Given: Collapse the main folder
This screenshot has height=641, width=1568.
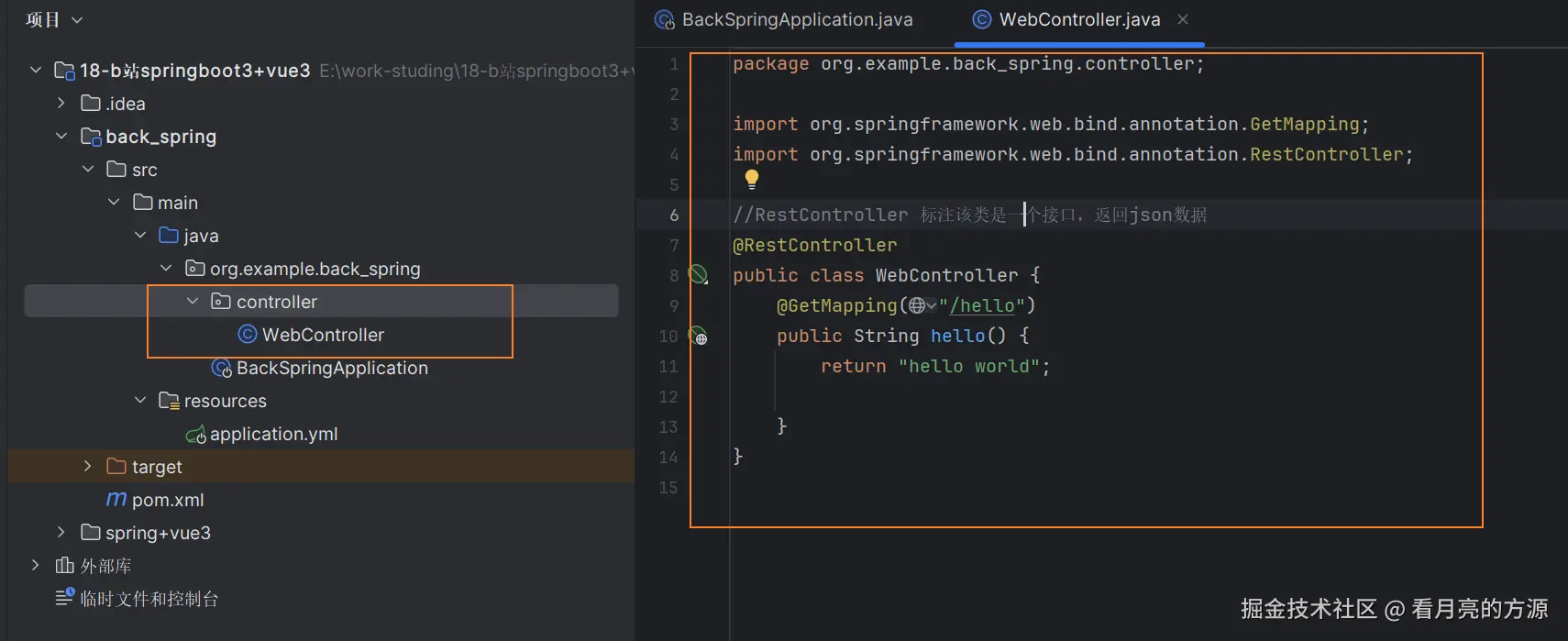Looking at the screenshot, I should point(114,202).
